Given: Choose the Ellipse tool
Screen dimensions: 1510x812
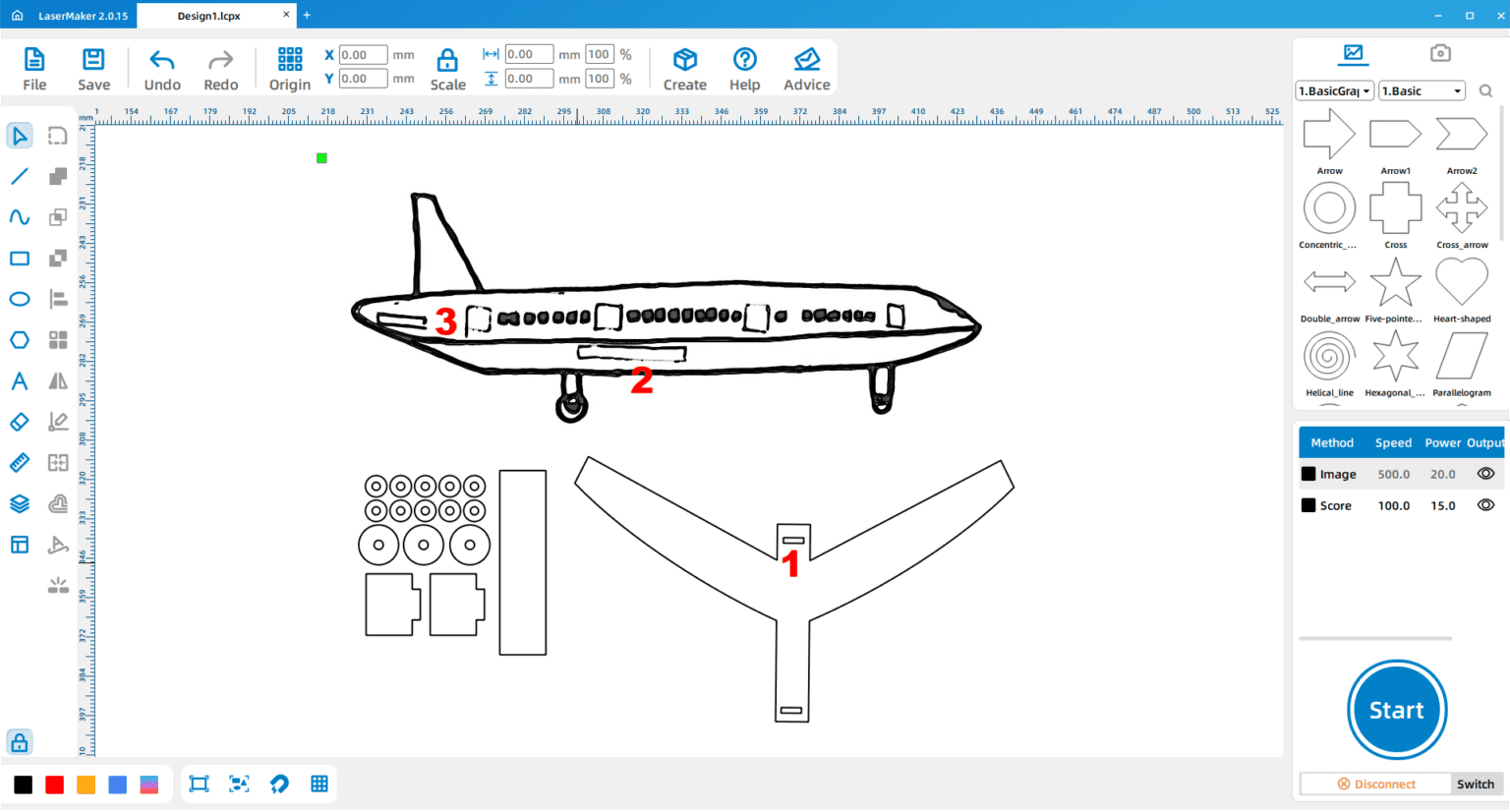Looking at the screenshot, I should [x=19, y=299].
